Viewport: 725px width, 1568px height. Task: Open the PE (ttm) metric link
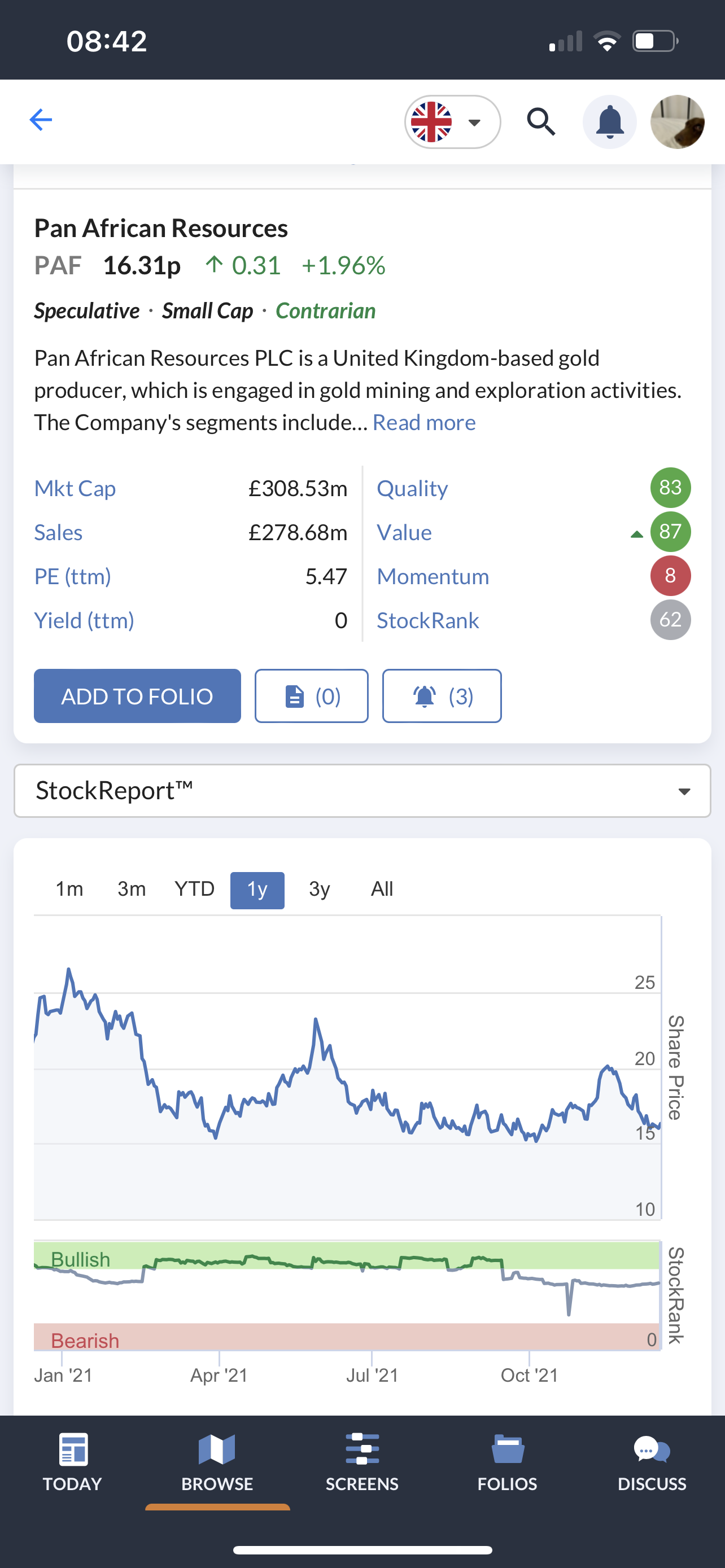72,576
